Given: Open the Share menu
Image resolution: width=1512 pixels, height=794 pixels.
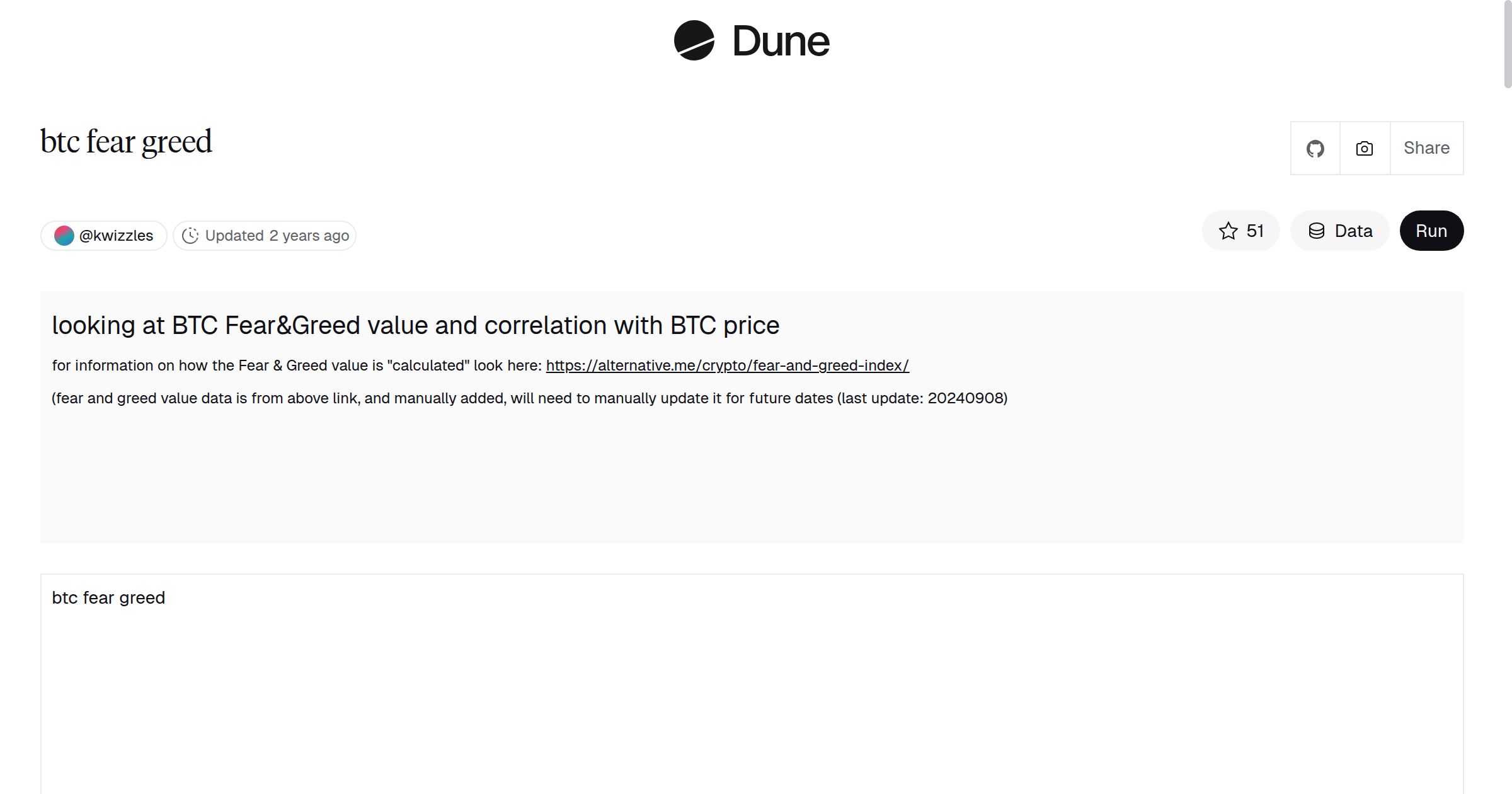Looking at the screenshot, I should tap(1426, 148).
